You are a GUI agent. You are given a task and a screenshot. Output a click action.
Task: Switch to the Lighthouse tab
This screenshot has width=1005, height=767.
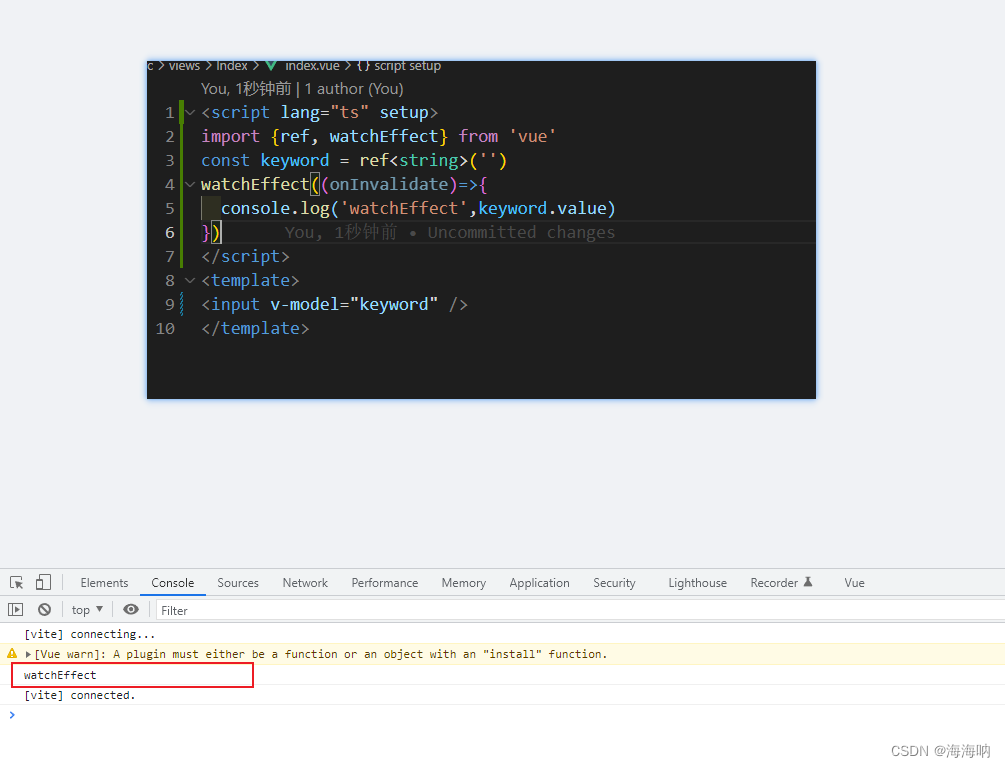click(x=697, y=582)
